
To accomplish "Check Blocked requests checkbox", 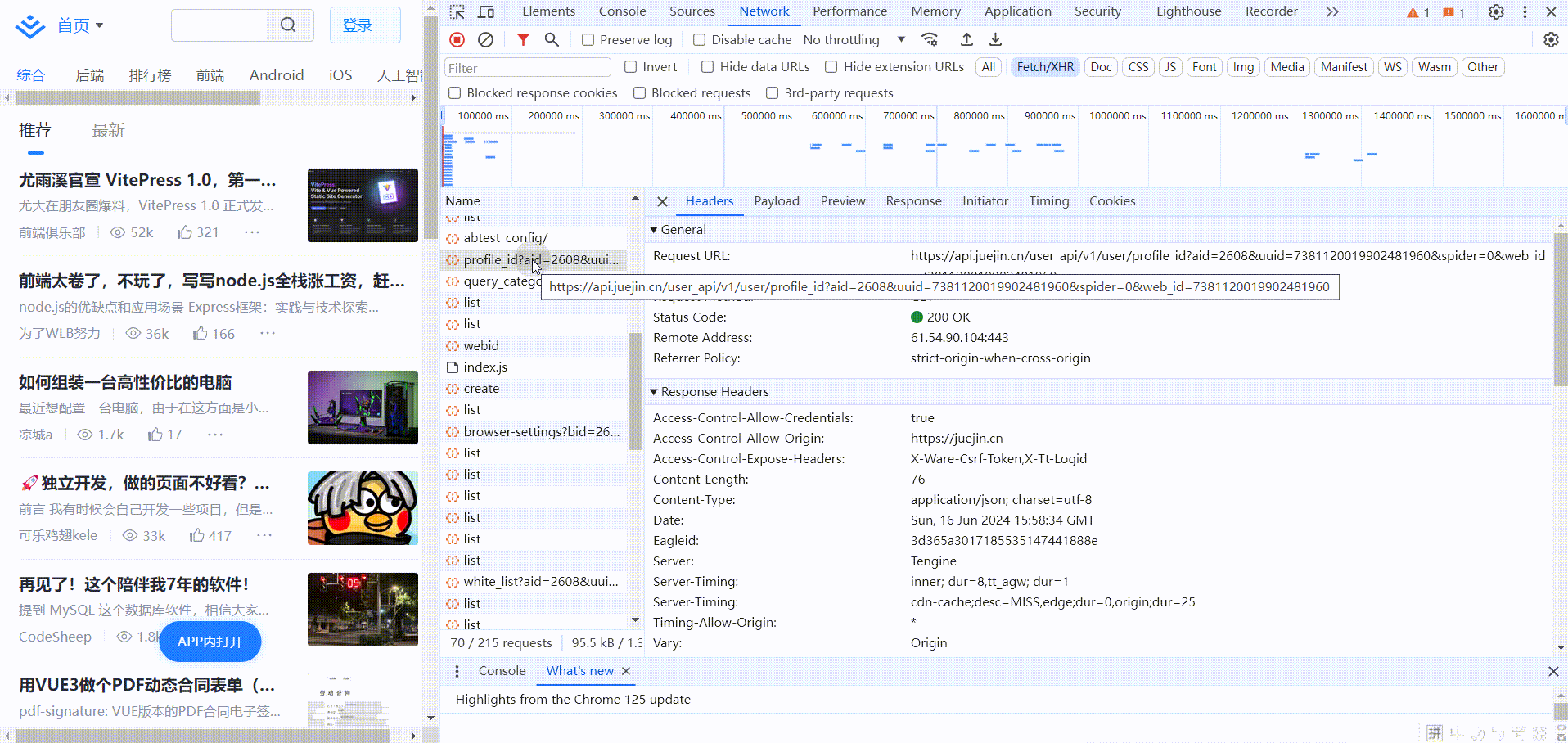I will (x=640, y=93).
